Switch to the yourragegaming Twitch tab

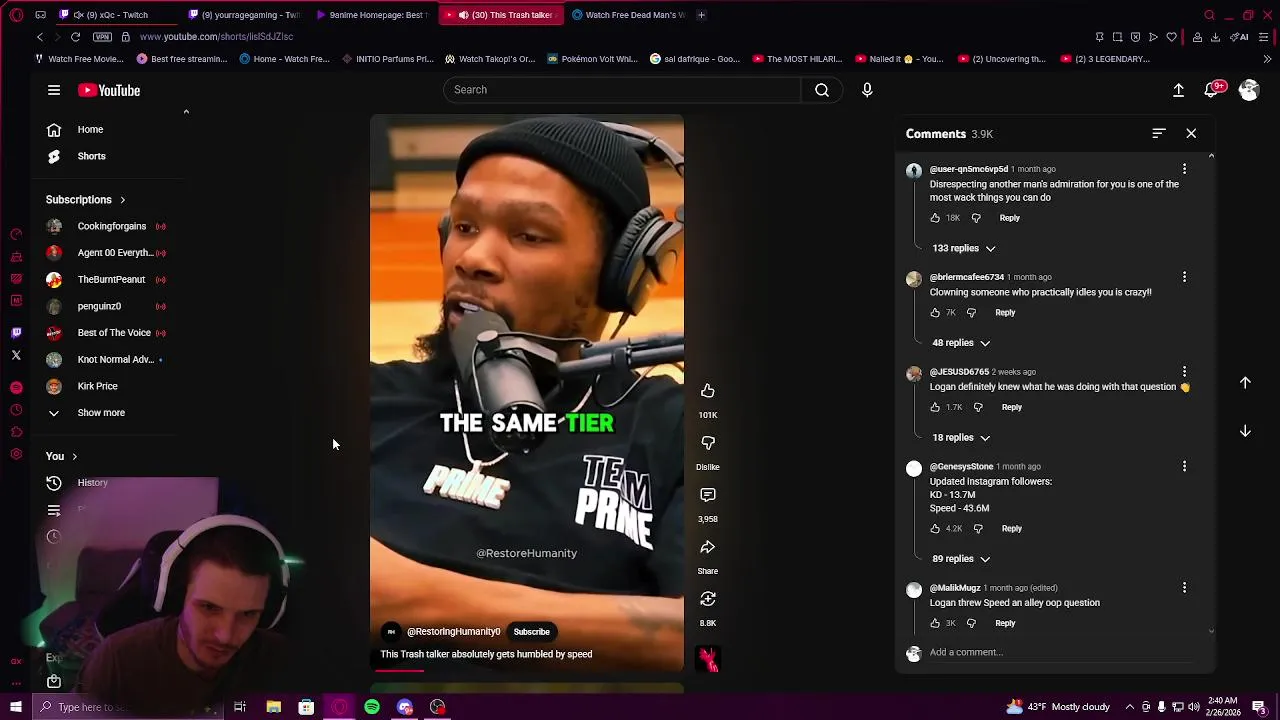(x=244, y=15)
